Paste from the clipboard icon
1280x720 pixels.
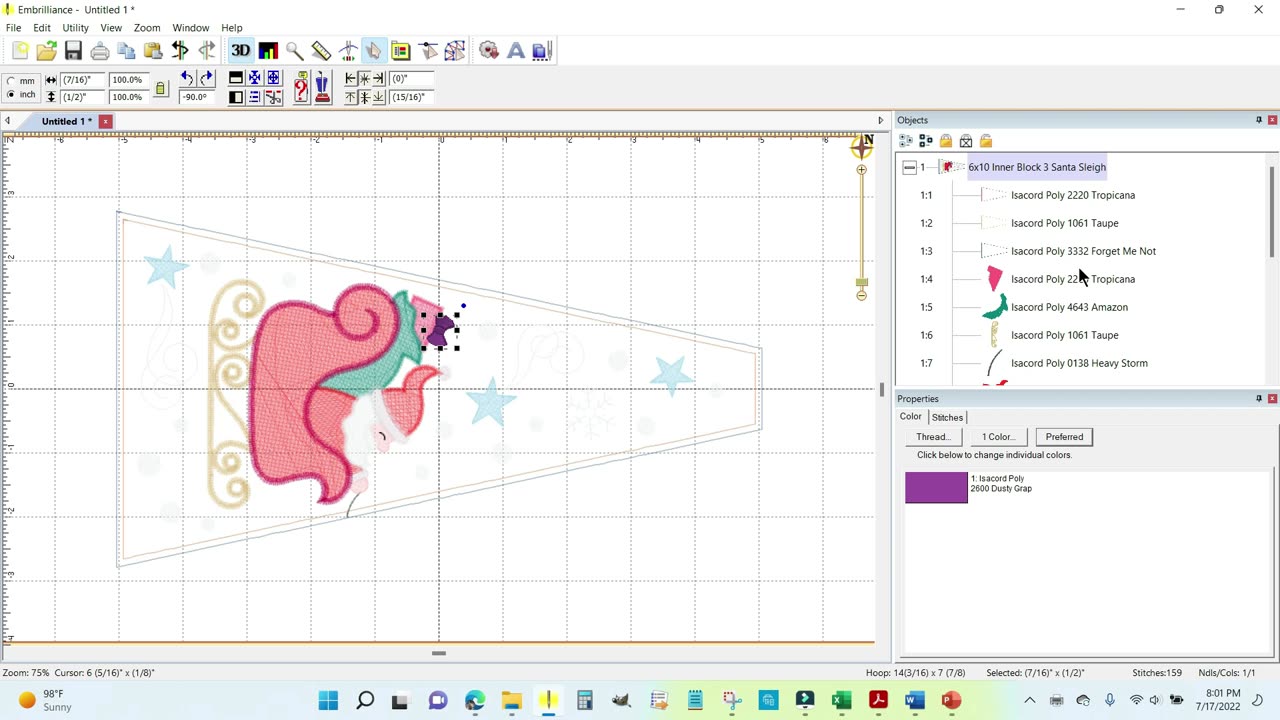[153, 51]
